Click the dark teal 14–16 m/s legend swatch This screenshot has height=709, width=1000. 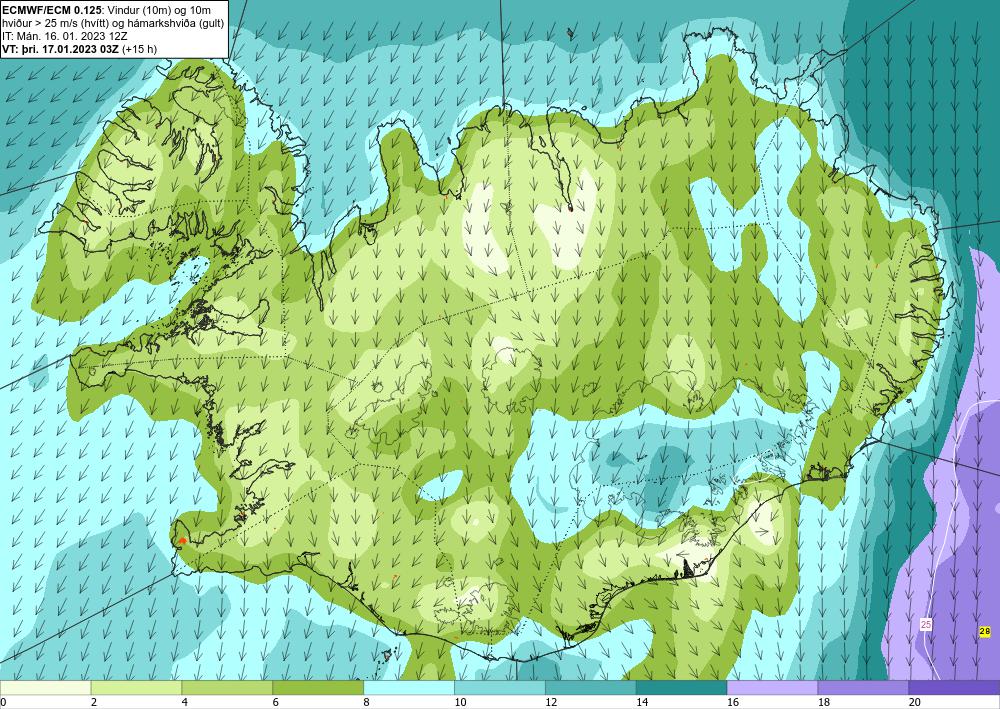click(682, 688)
